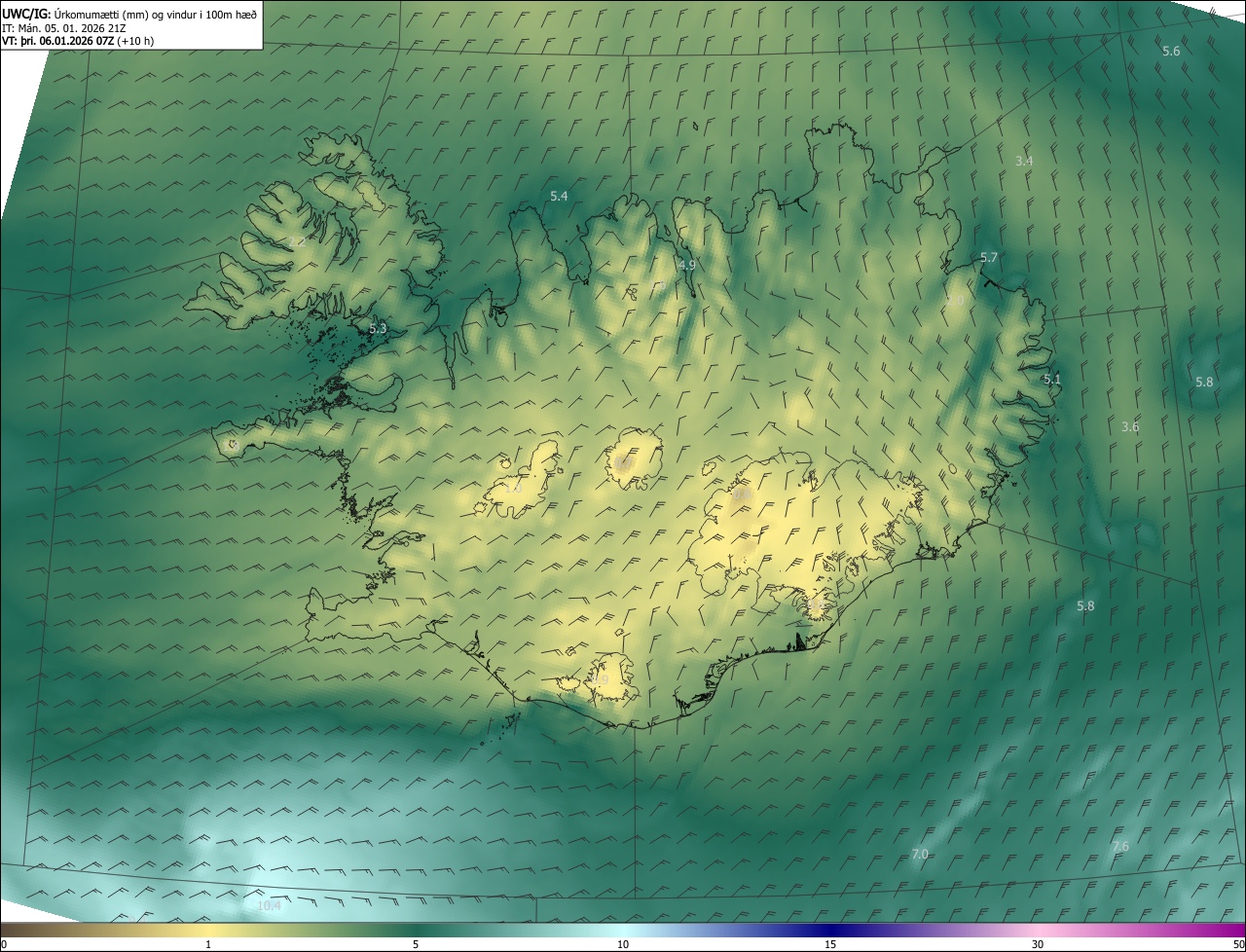This screenshot has height=952, width=1246.
Task: Click the colorbar tick label reading 5
Action: click(x=416, y=944)
